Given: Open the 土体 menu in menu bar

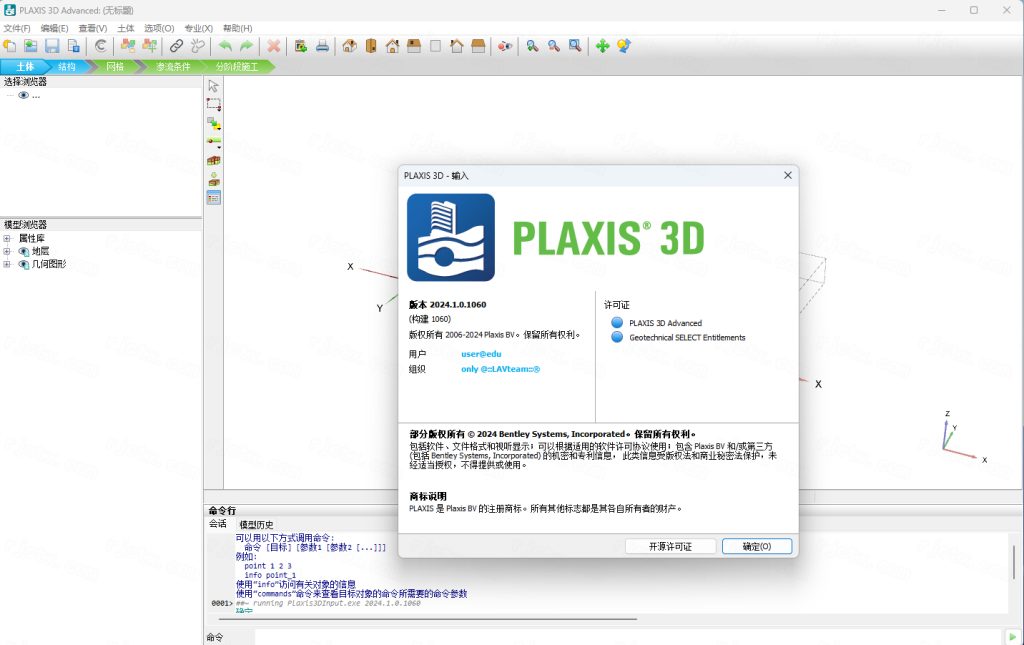Looking at the screenshot, I should coord(126,28).
